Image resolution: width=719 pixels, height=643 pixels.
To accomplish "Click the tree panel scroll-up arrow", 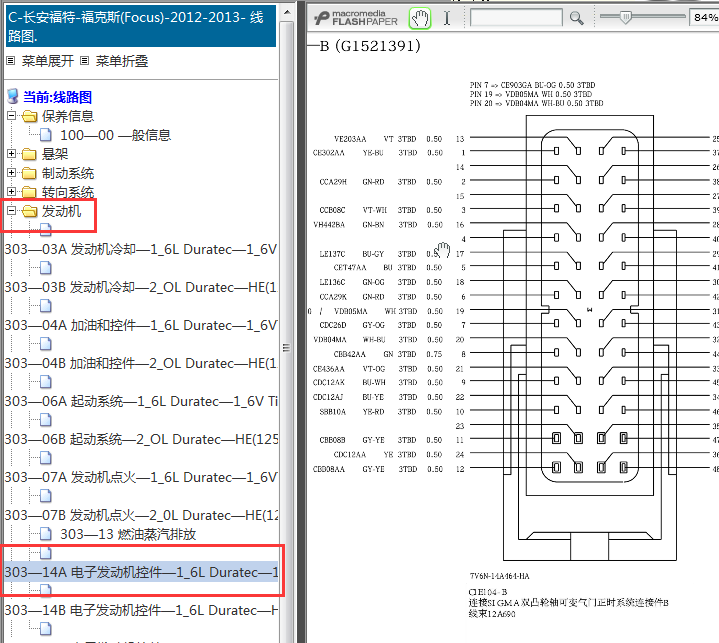I will [287, 12].
